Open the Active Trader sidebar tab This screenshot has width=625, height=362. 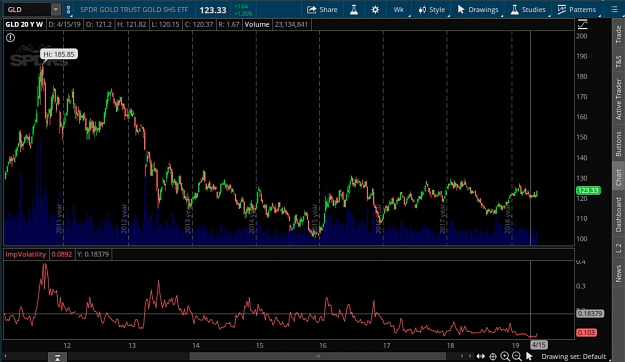[x=618, y=99]
